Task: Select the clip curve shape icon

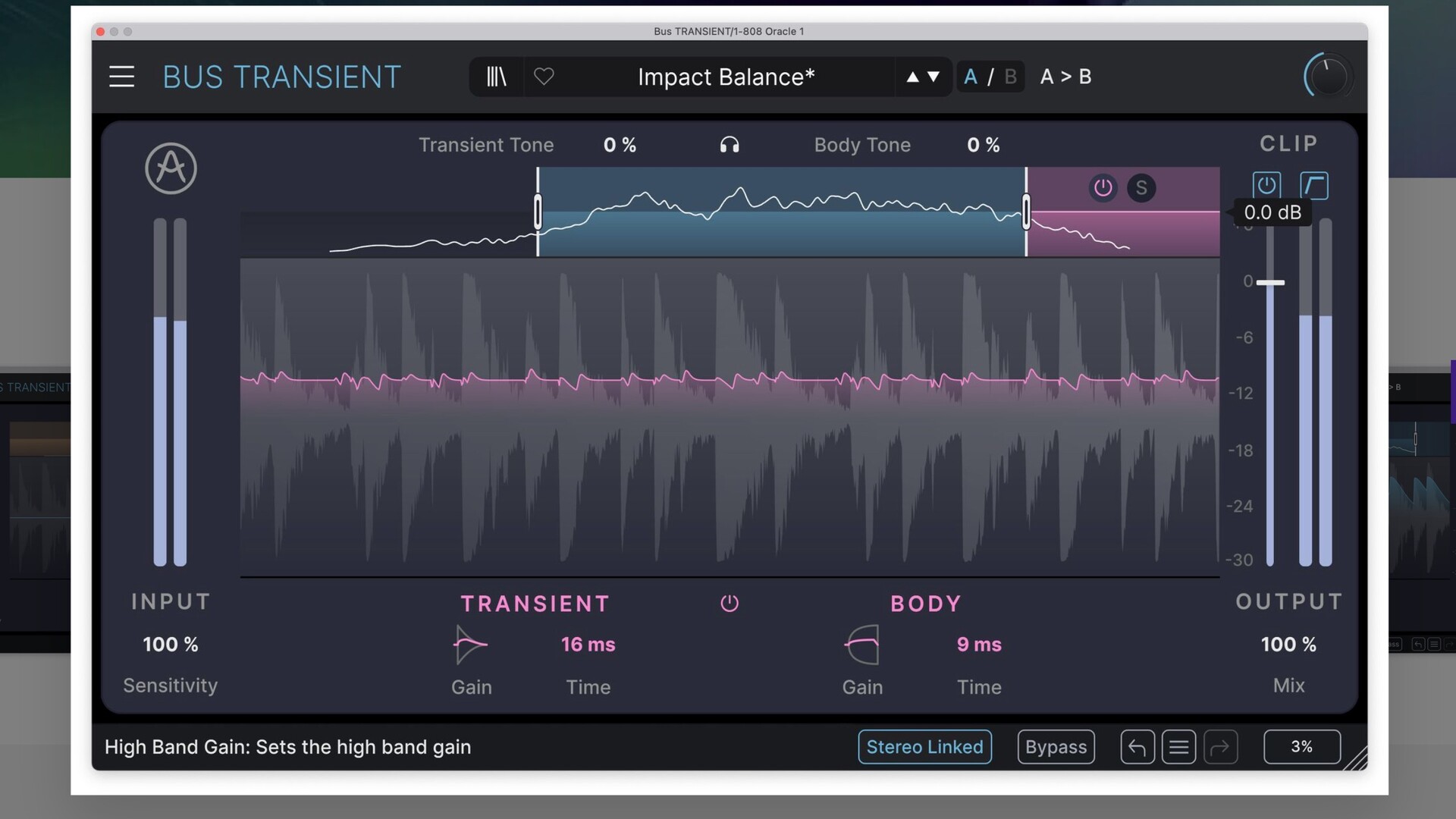Action: tap(1314, 185)
